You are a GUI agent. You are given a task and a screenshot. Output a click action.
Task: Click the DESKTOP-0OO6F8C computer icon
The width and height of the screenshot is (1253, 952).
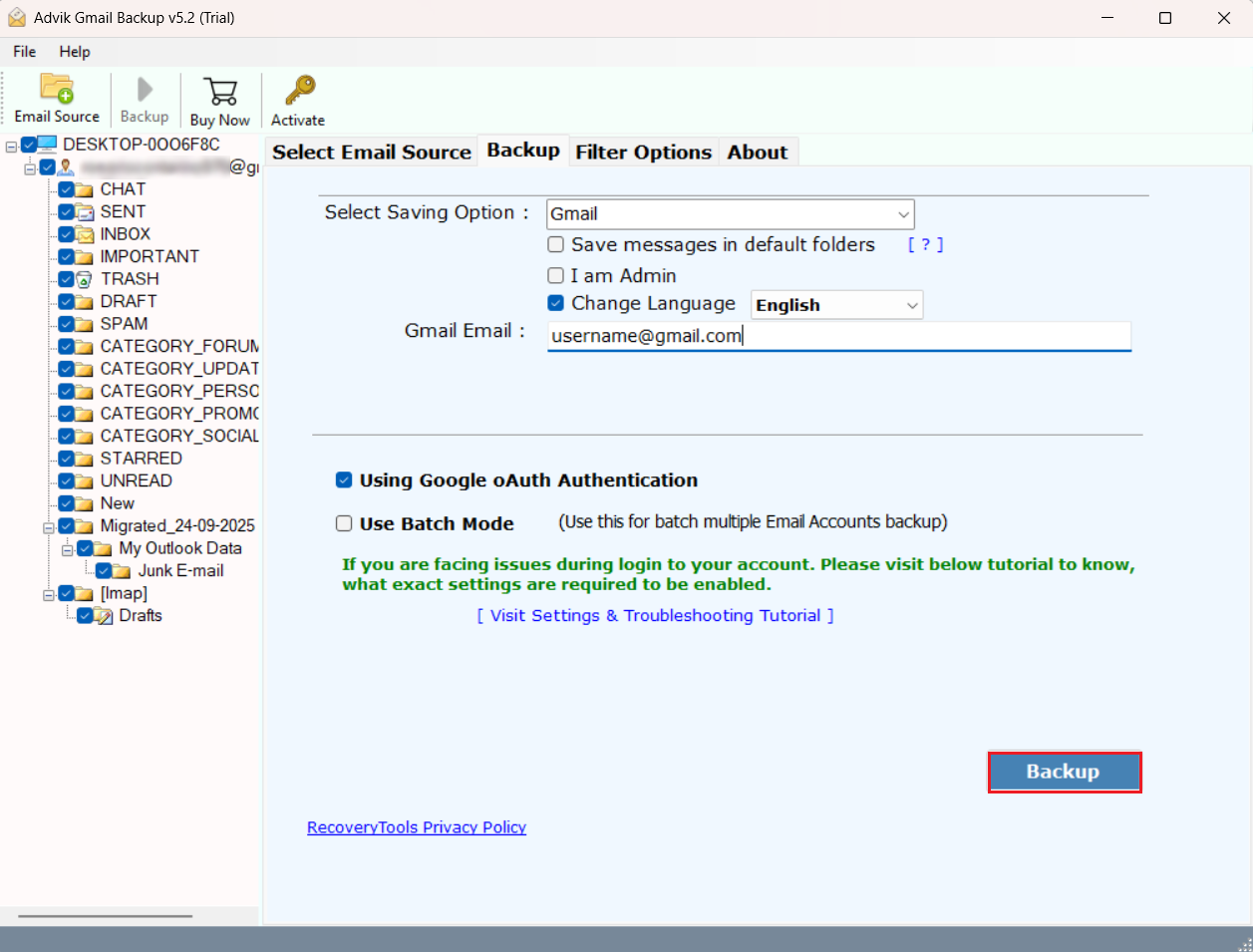tap(47, 145)
